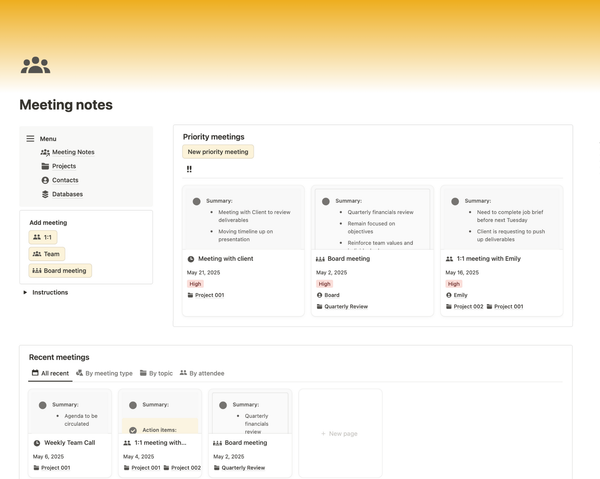Switch to the By meeting type tab
This screenshot has height=479, width=600.
[x=104, y=373]
